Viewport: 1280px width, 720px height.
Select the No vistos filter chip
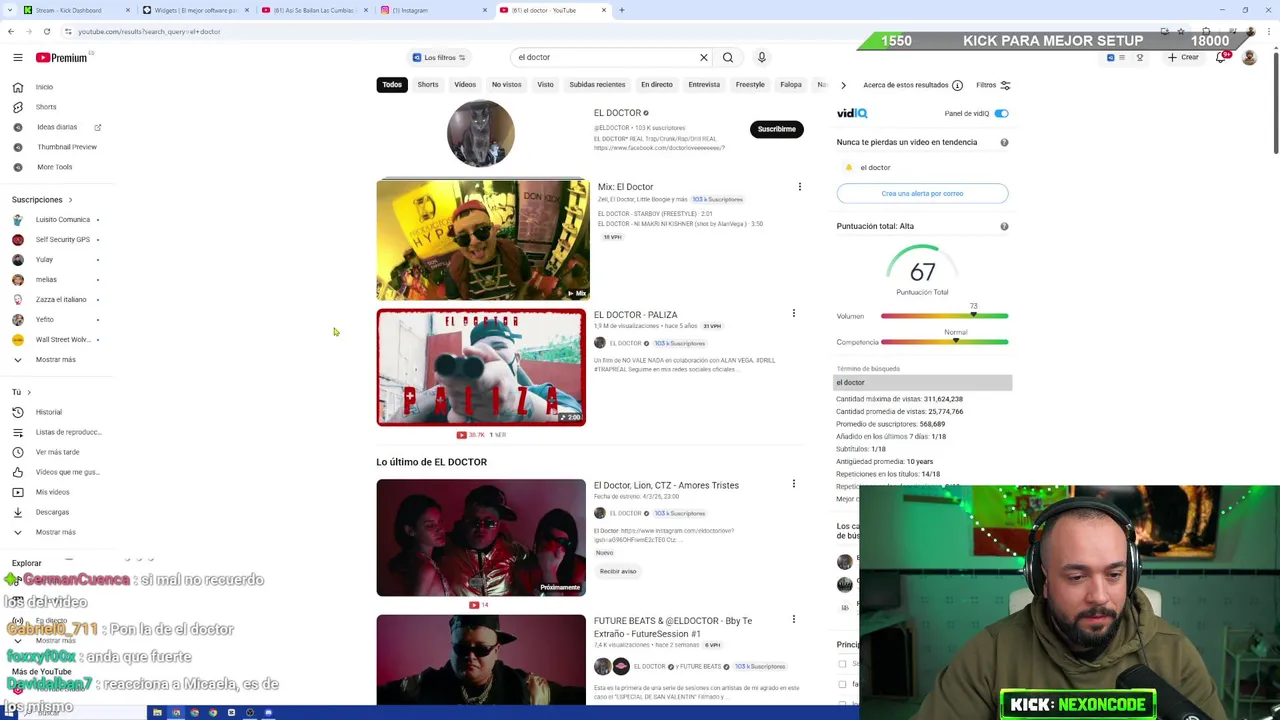tap(506, 85)
